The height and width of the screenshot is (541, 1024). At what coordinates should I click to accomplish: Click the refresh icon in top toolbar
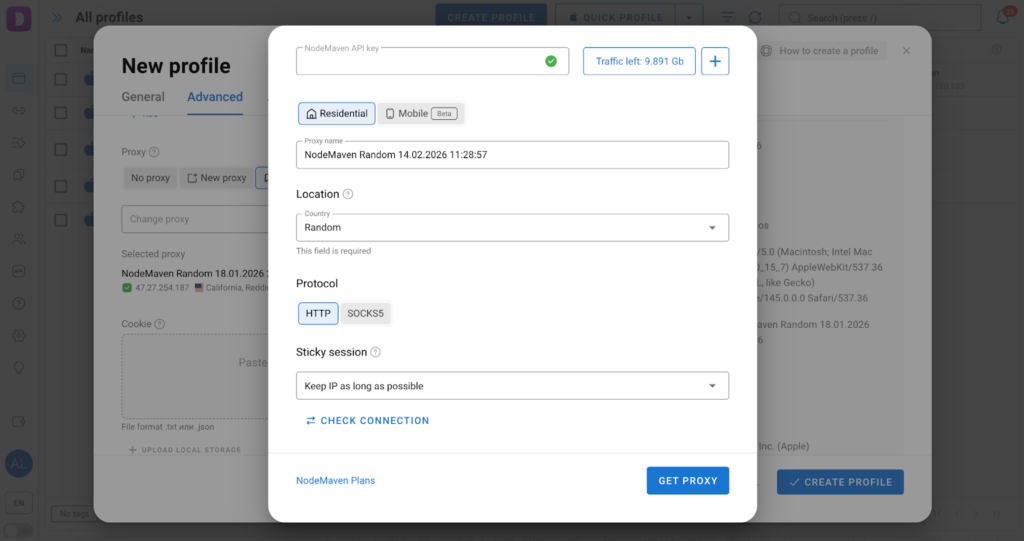755,18
